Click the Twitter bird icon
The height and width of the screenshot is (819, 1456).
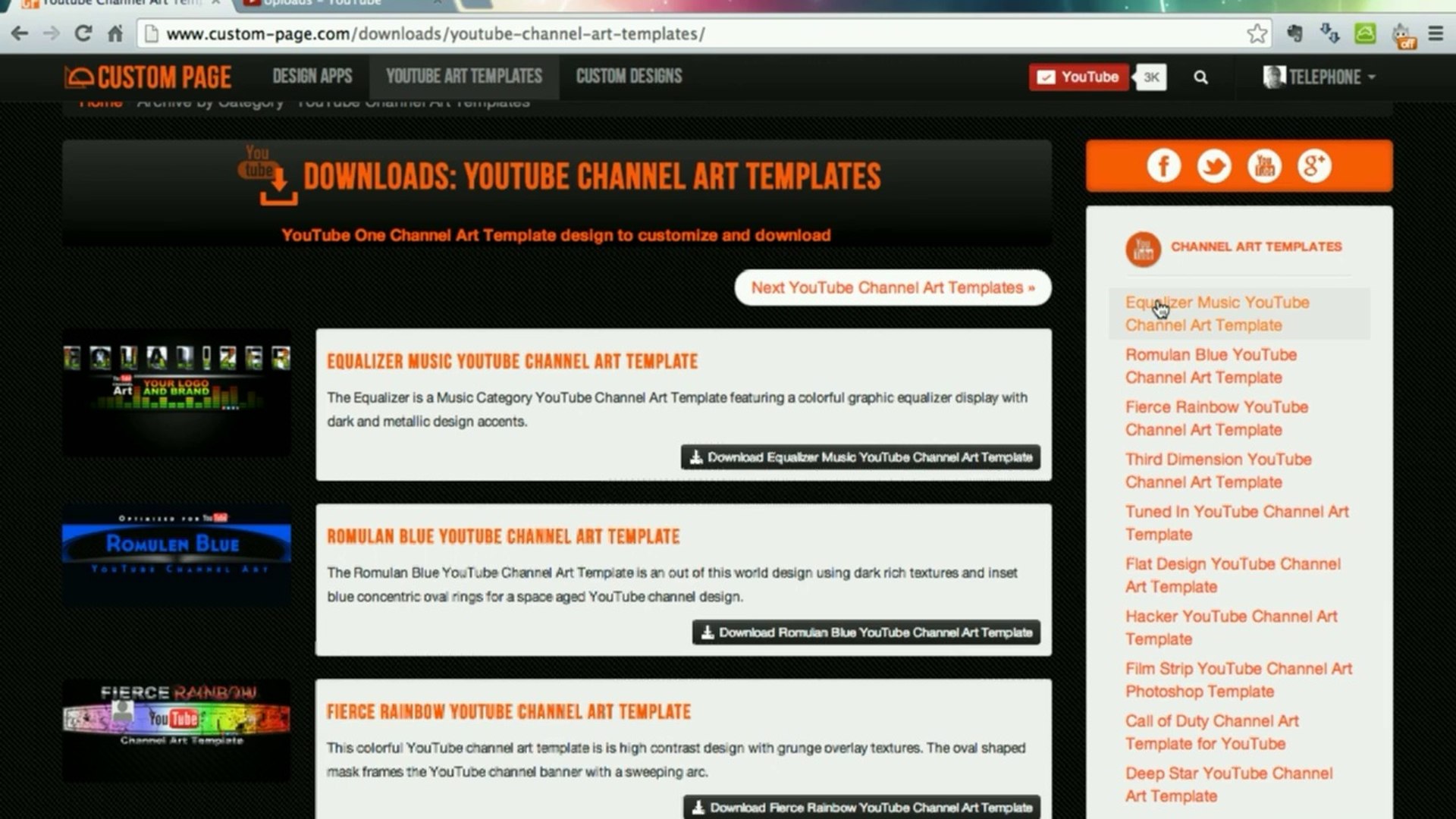[x=1213, y=165]
